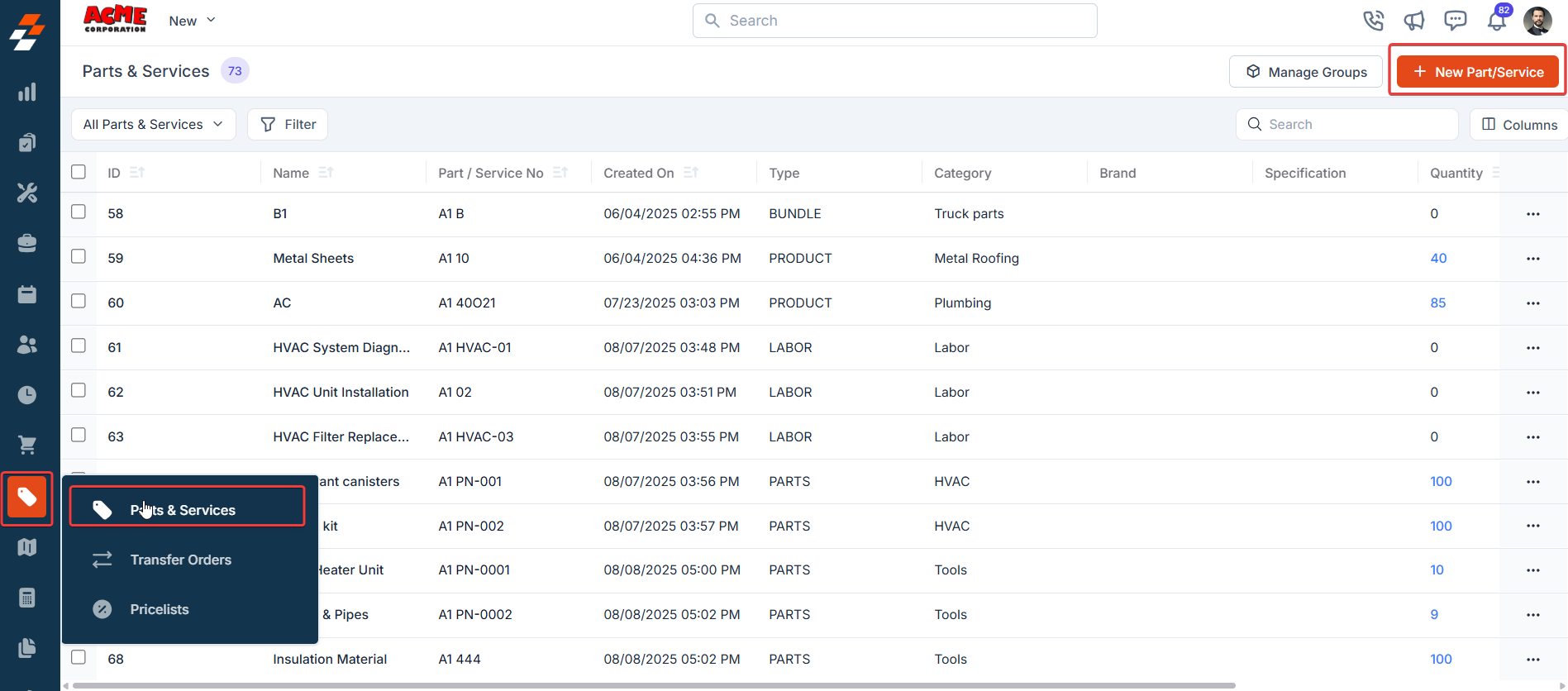The image size is (1568, 691).
Task: Open the dashboard bar chart icon in sidebar
Action: [x=27, y=92]
